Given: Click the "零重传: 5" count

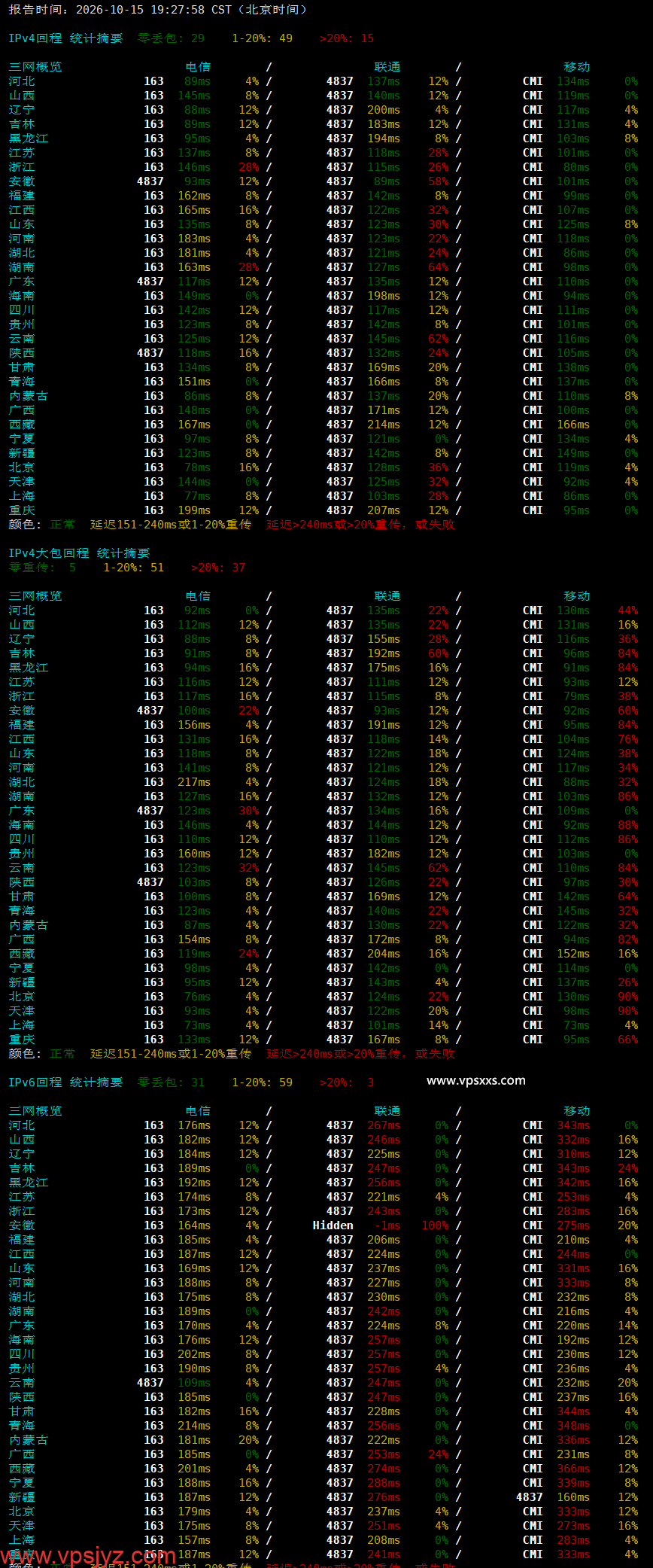Looking at the screenshot, I should pyautogui.click(x=42, y=568).
